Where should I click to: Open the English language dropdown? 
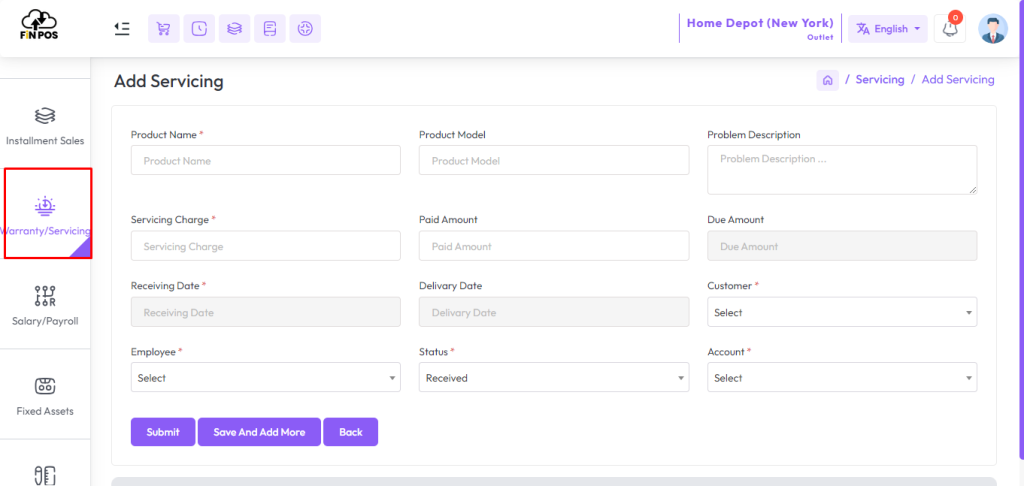(888, 29)
